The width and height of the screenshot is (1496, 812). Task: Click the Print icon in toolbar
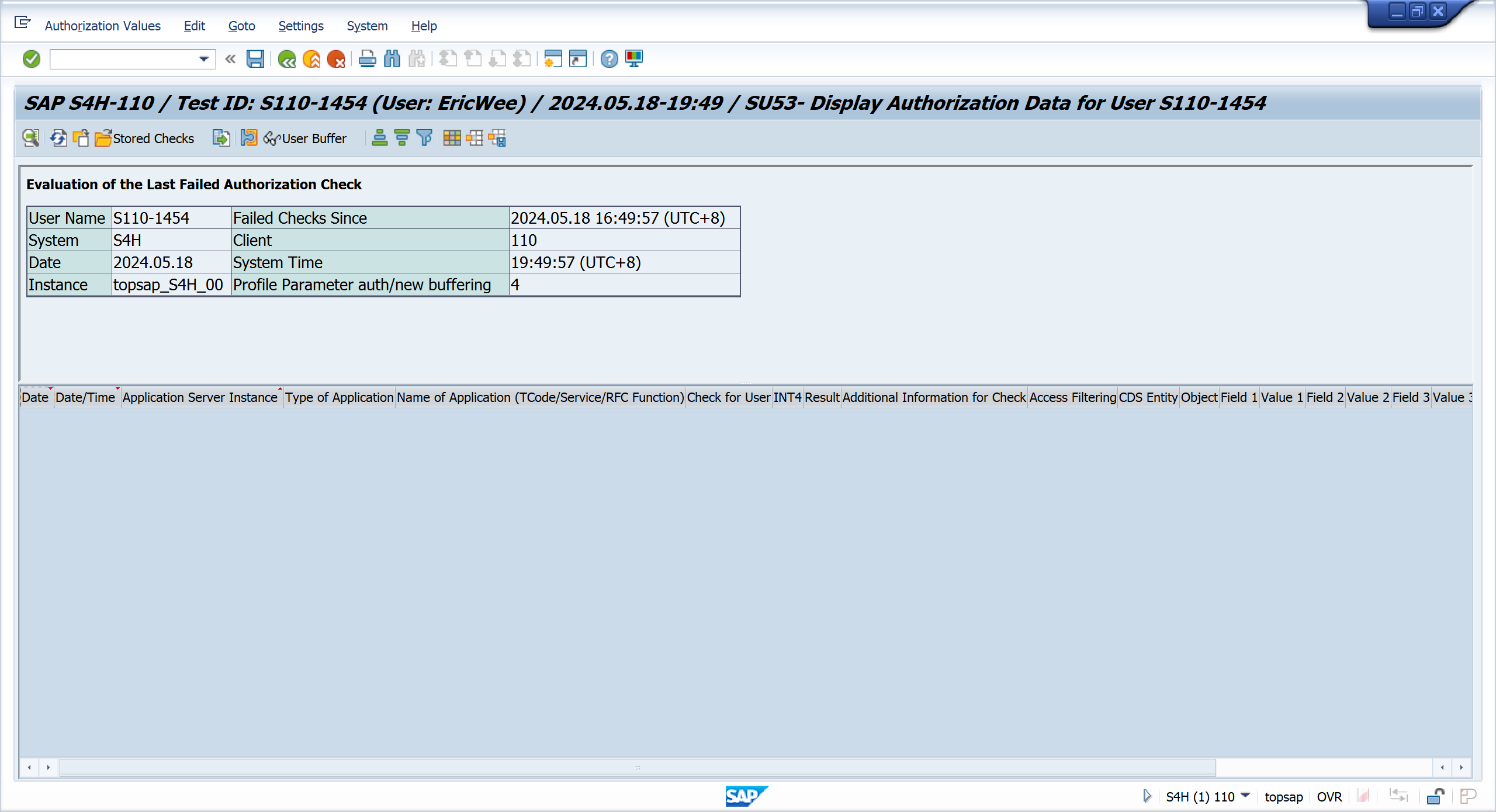[367, 59]
